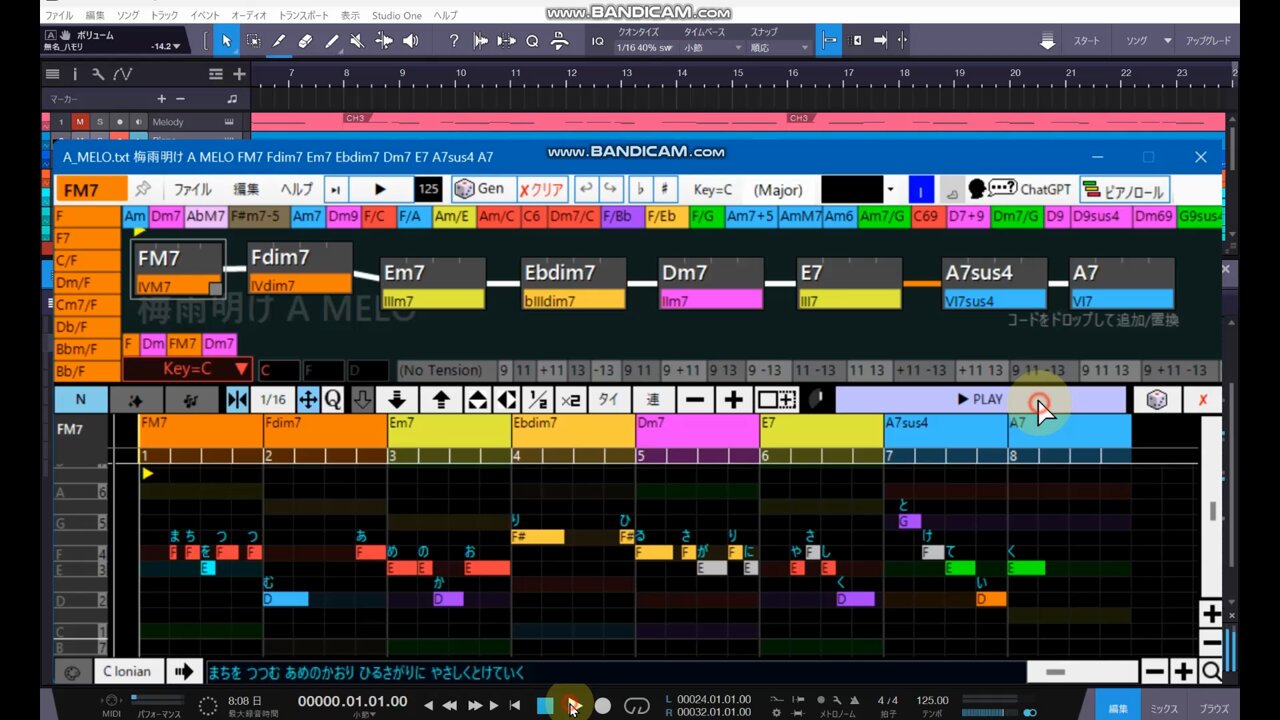1280x720 pixels.
Task: Toggle the N button in the melody toolbar
Action: (x=81, y=400)
